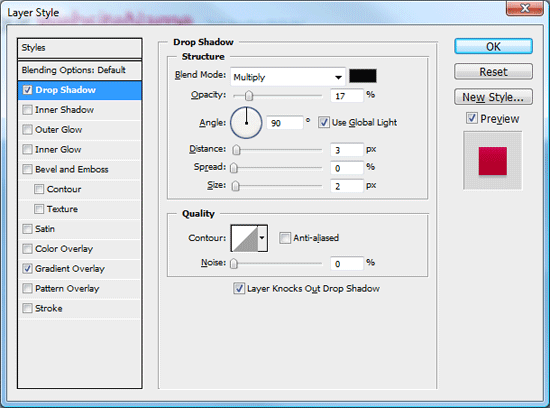Click the Reset button
The width and height of the screenshot is (550, 408).
pos(493,72)
